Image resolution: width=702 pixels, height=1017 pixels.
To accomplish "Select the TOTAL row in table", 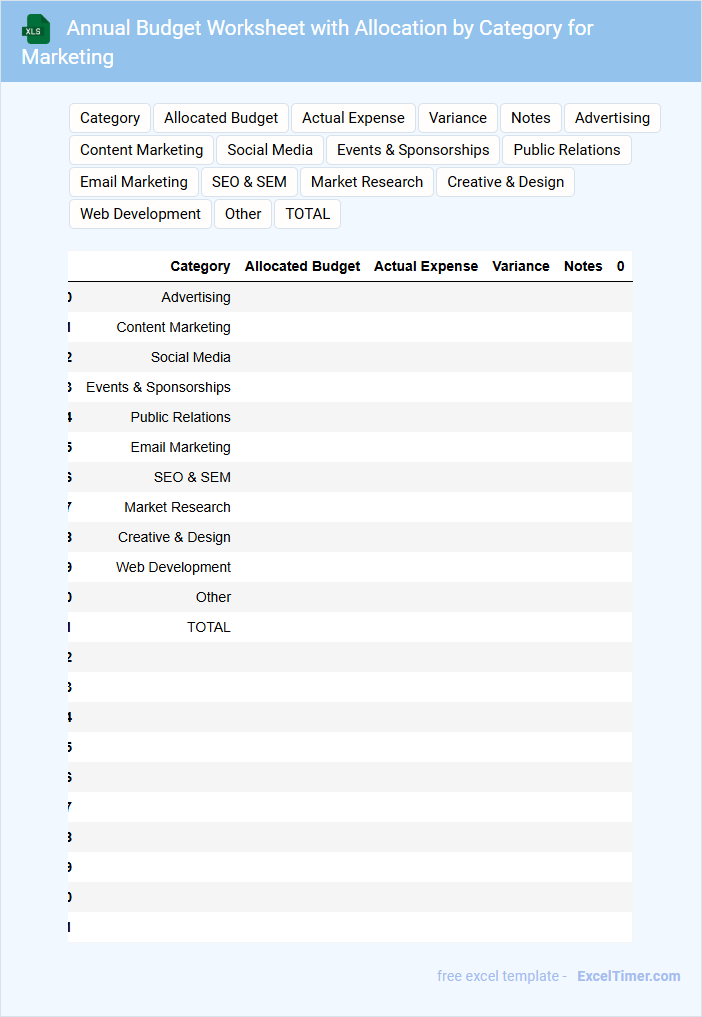I will coord(350,627).
